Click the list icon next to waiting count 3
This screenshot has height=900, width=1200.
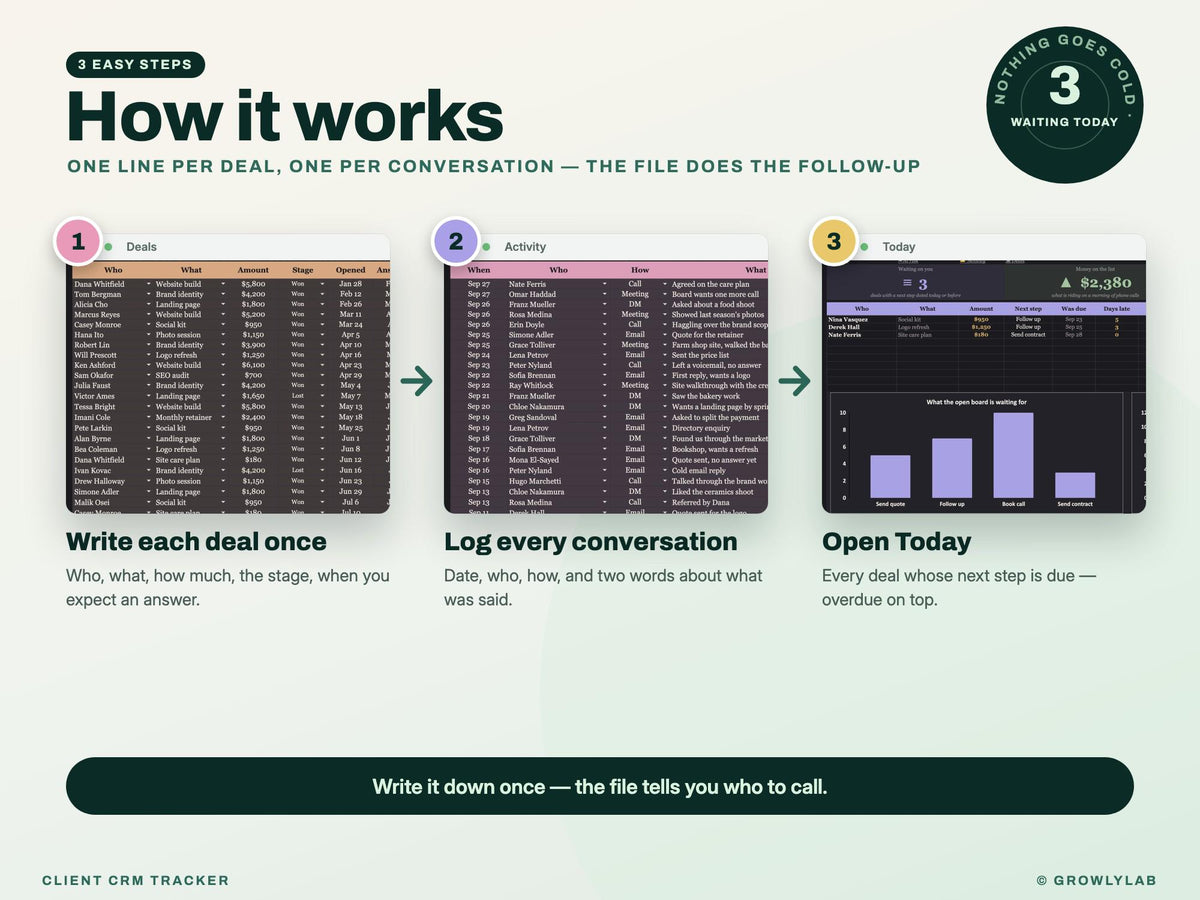click(x=907, y=284)
